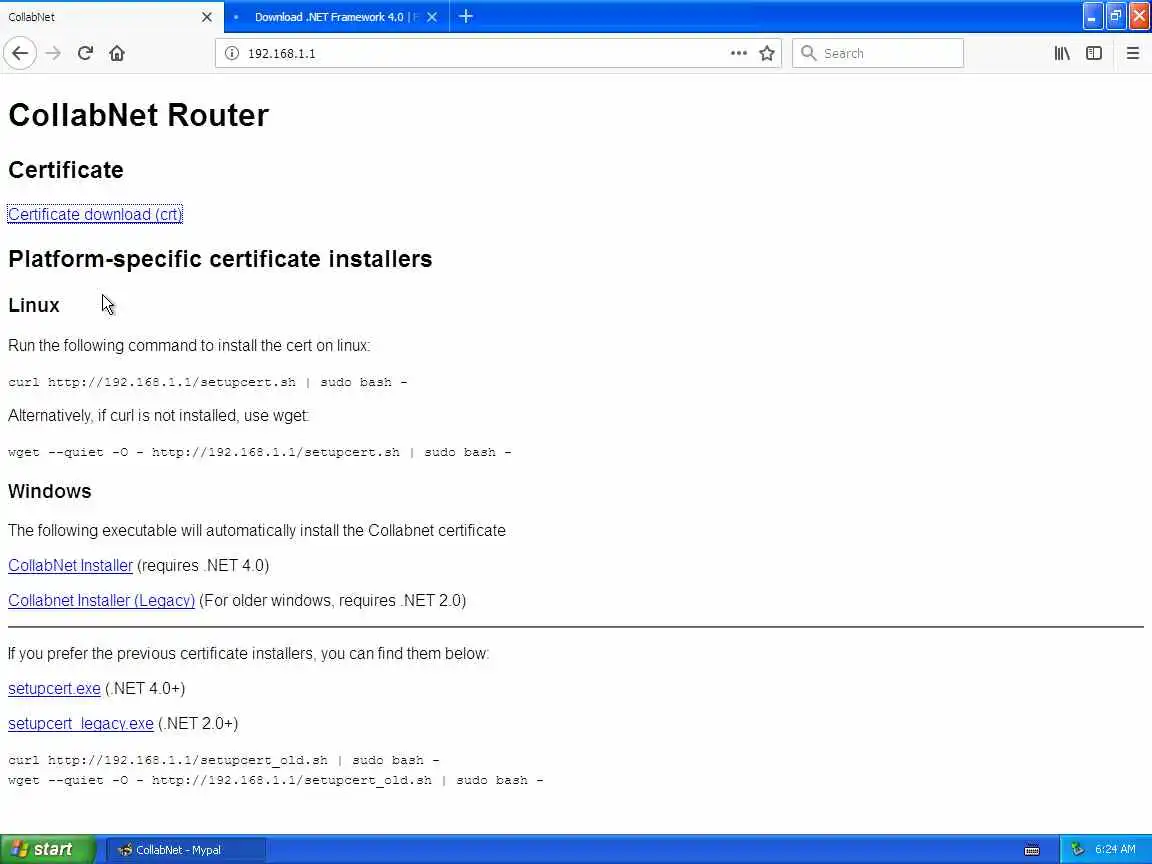Open the CollabNet Installer link
Screen dimensions: 1152x864
pos(71,566)
